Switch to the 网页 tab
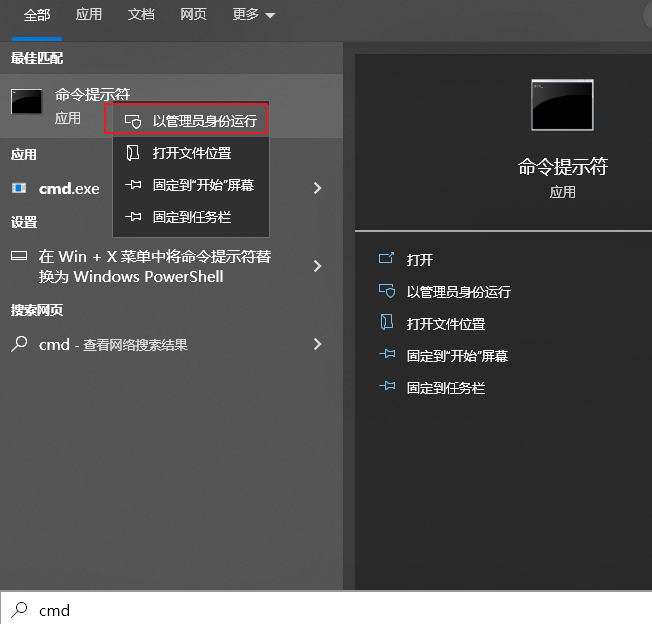652x624 pixels. click(x=193, y=14)
